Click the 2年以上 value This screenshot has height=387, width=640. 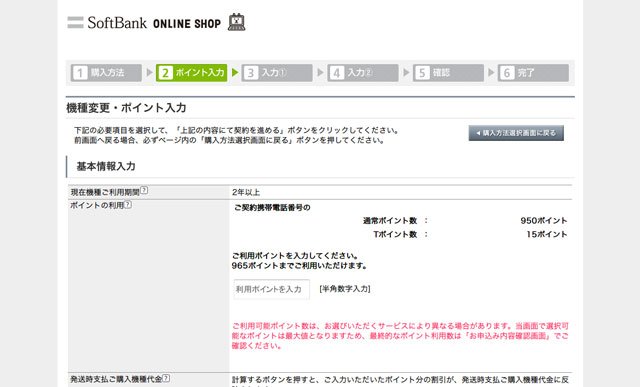tap(246, 192)
